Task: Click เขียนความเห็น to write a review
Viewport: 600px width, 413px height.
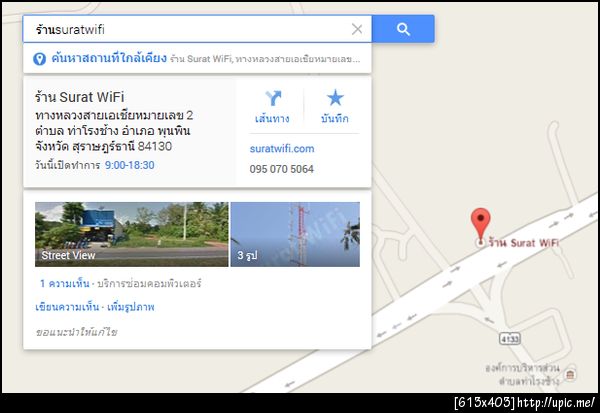Action: pos(67,307)
